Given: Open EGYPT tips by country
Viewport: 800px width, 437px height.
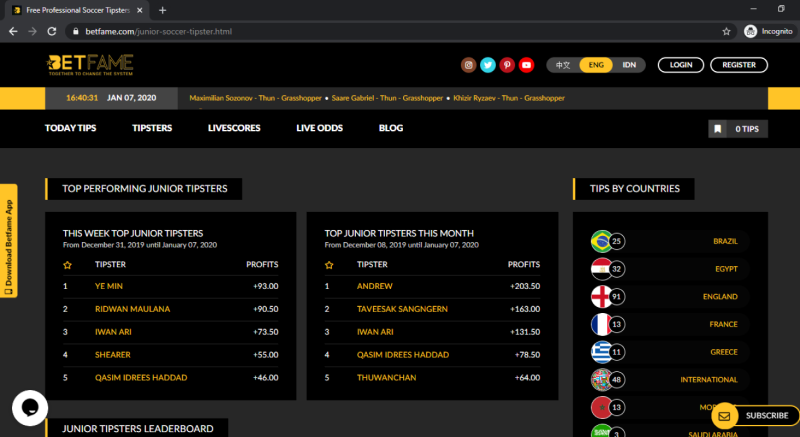Looking at the screenshot, I should (726, 269).
